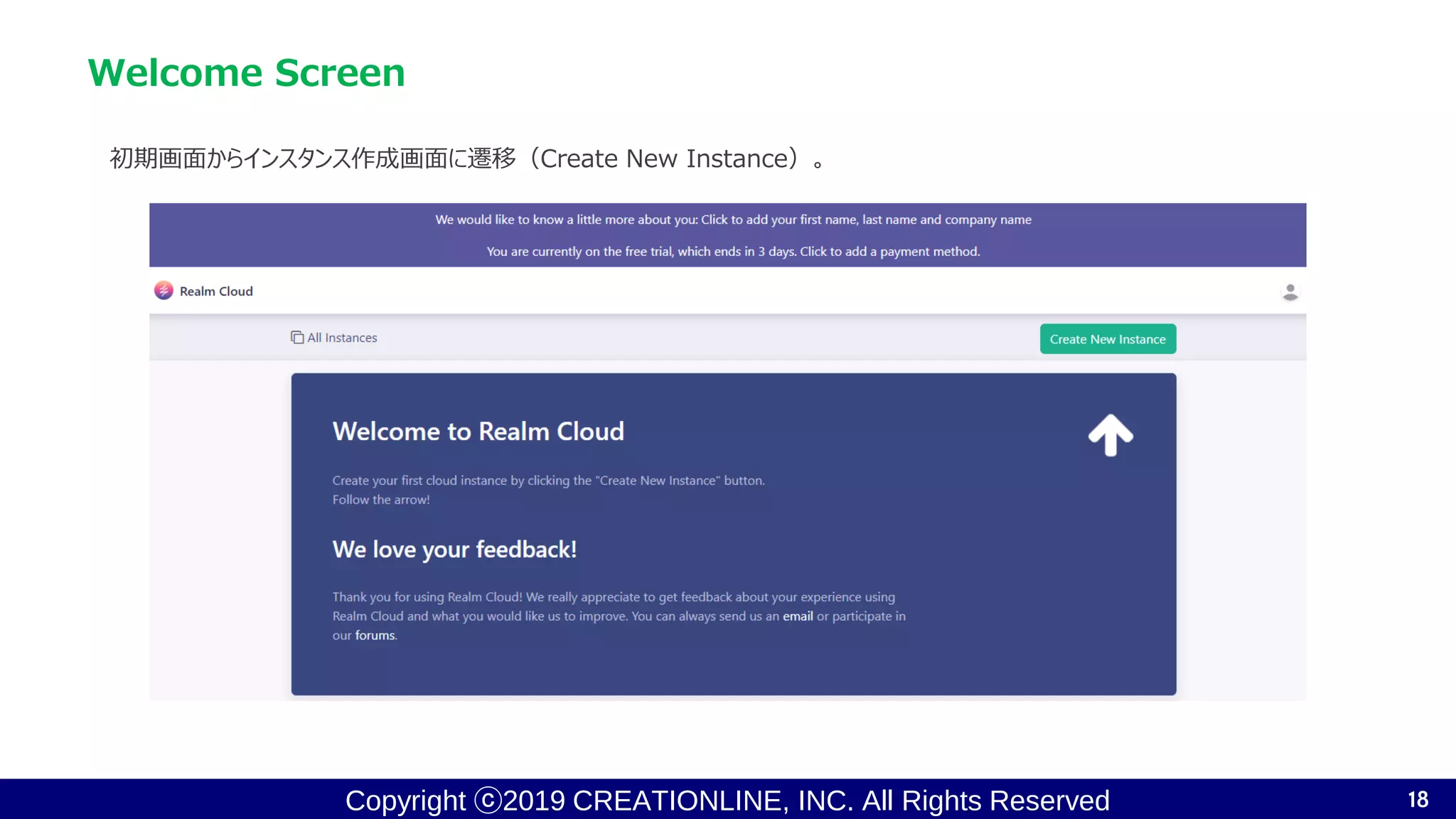Click the CREATIONLINE copyright footer text
This screenshot has height=819, width=1456.
click(x=727, y=801)
